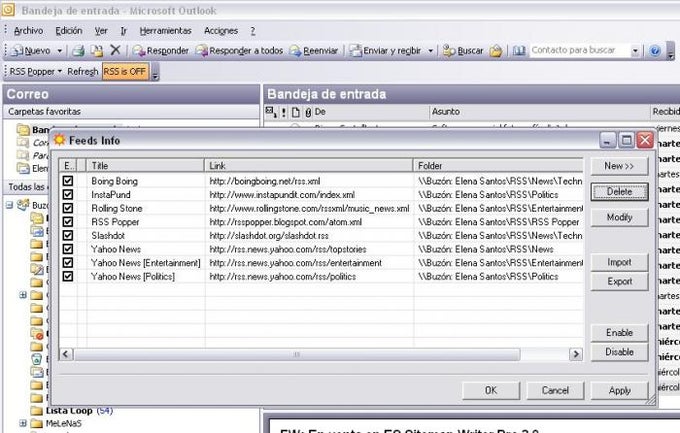Toggle the Yahoo News [Politics] checkbox
This screenshot has height=433, width=680.
click(68, 276)
